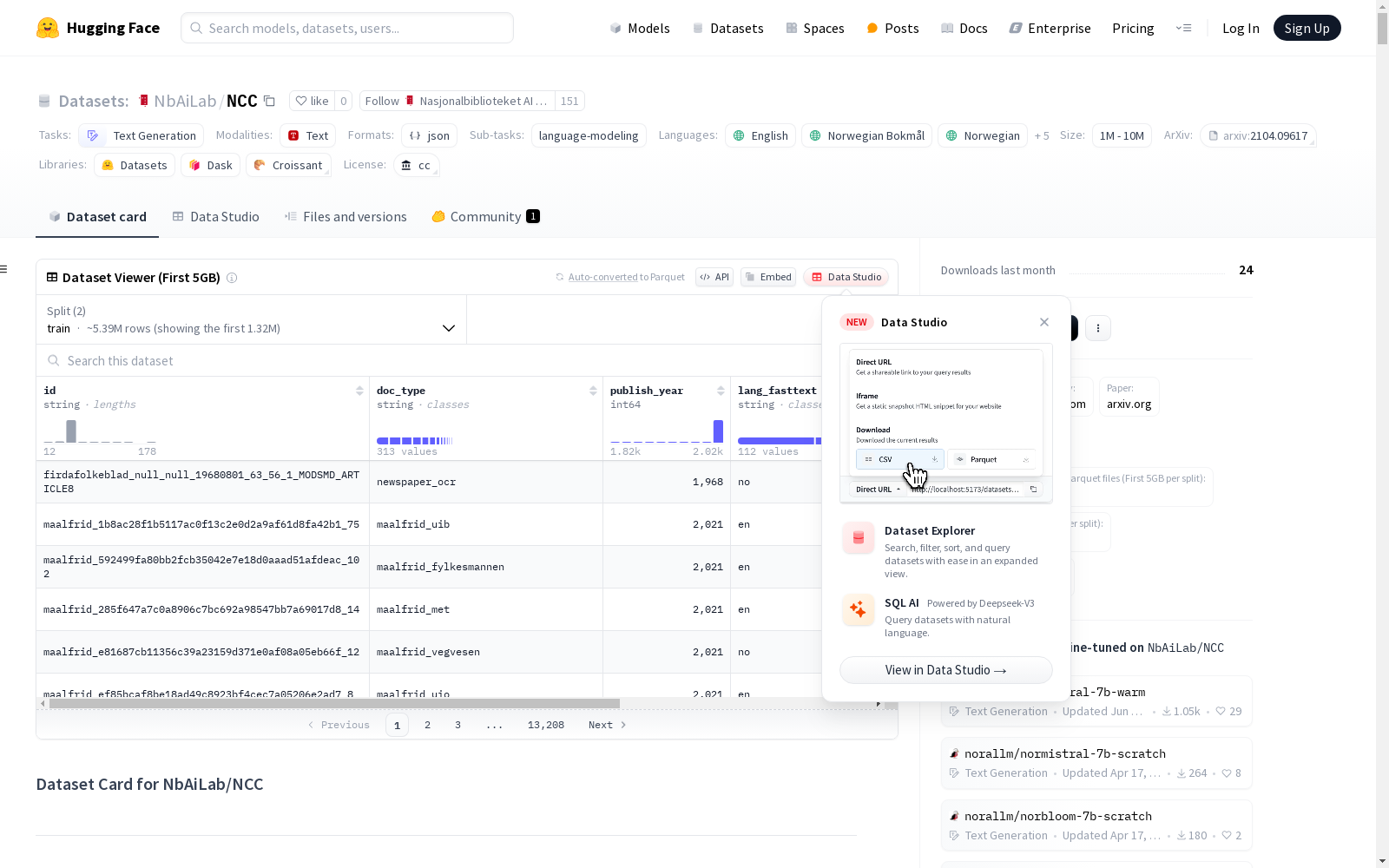Go to page 2 of the dataset
Screen dimensions: 1389x868
click(x=427, y=725)
